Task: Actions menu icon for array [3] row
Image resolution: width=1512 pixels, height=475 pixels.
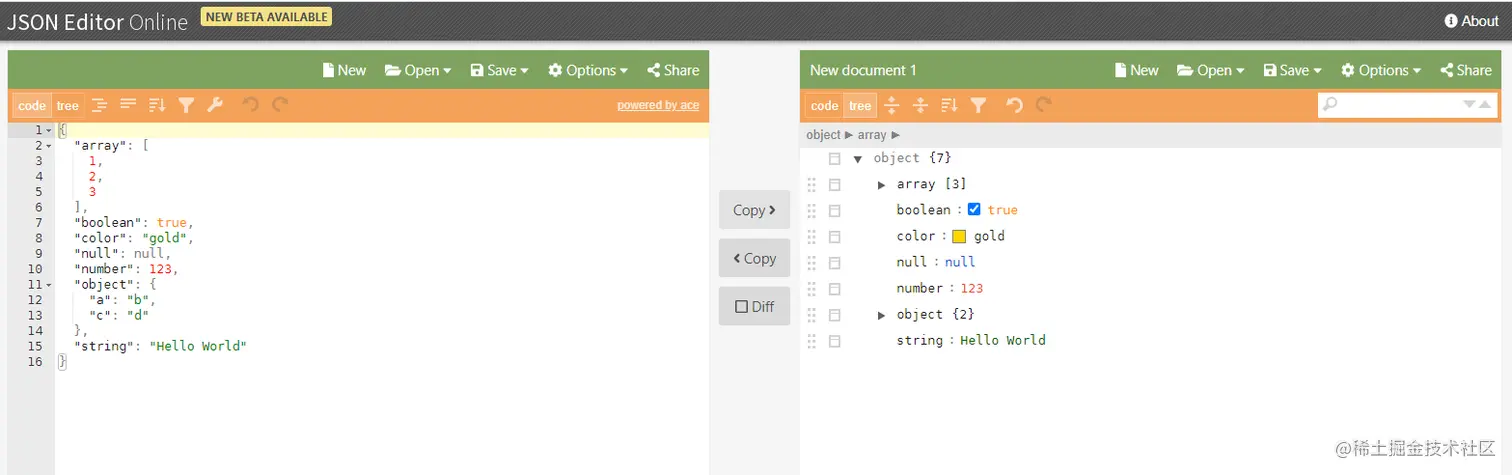Action: (x=834, y=185)
